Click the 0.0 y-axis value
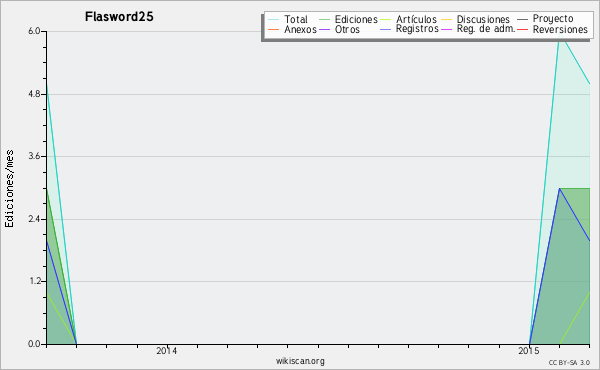 coord(34,344)
